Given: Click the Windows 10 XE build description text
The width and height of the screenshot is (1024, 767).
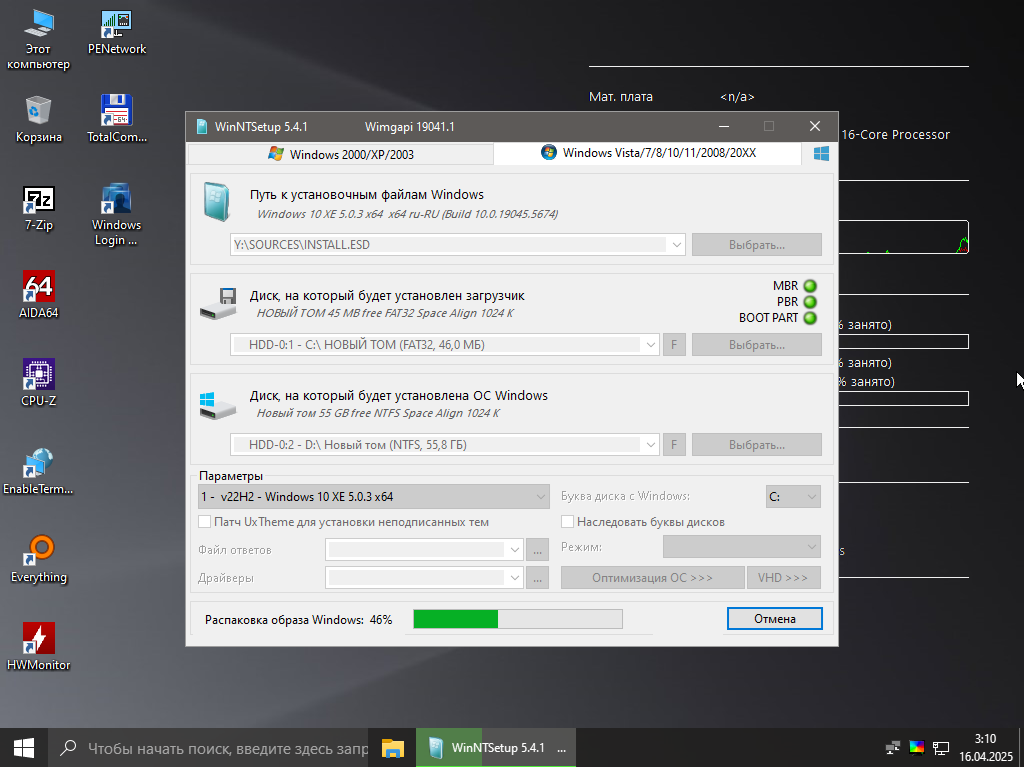Looking at the screenshot, I should pyautogui.click(x=408, y=214).
